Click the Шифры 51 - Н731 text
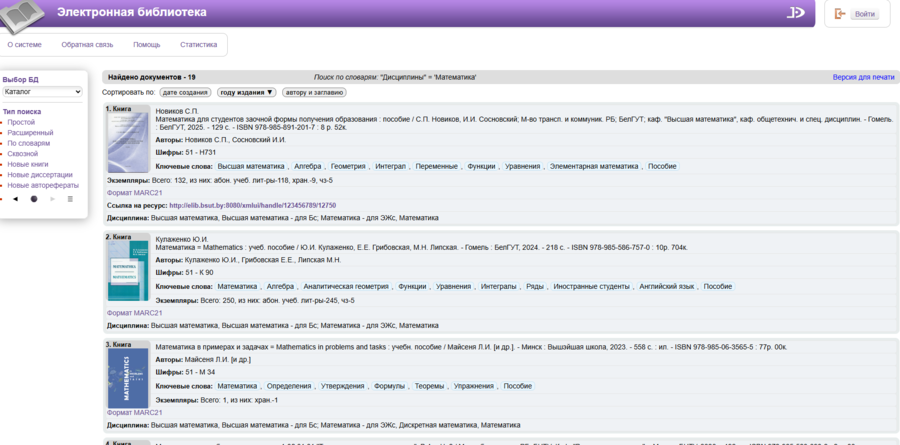900x445 pixels. coord(184,153)
